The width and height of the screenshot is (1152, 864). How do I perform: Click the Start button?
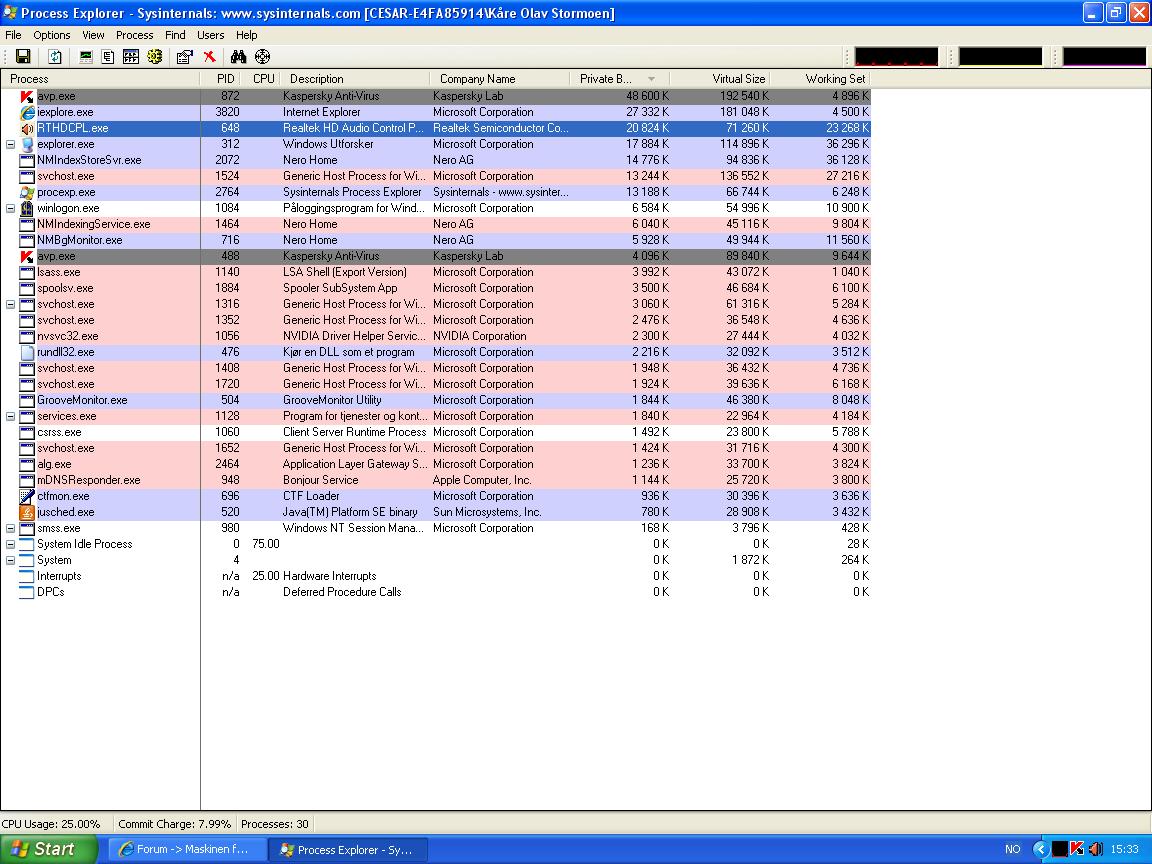(48, 849)
